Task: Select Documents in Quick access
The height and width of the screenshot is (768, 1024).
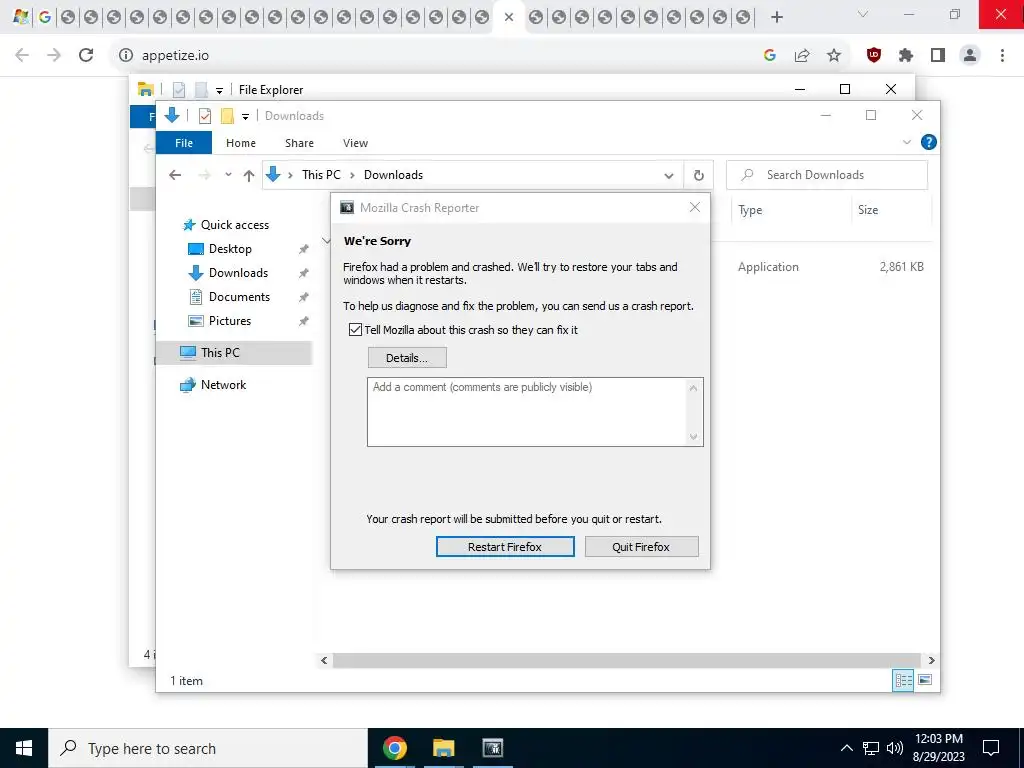Action: (239, 296)
